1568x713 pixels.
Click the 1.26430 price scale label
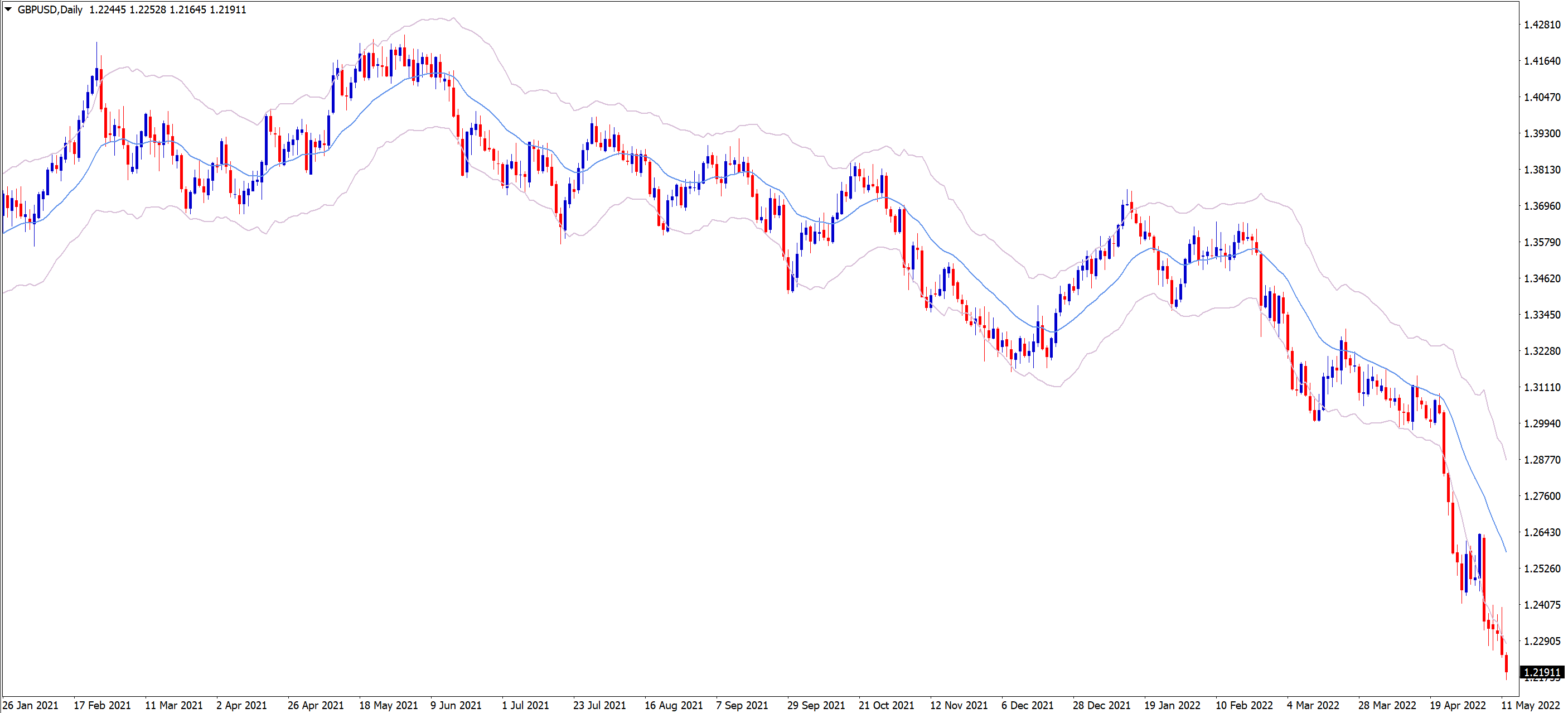point(1542,532)
